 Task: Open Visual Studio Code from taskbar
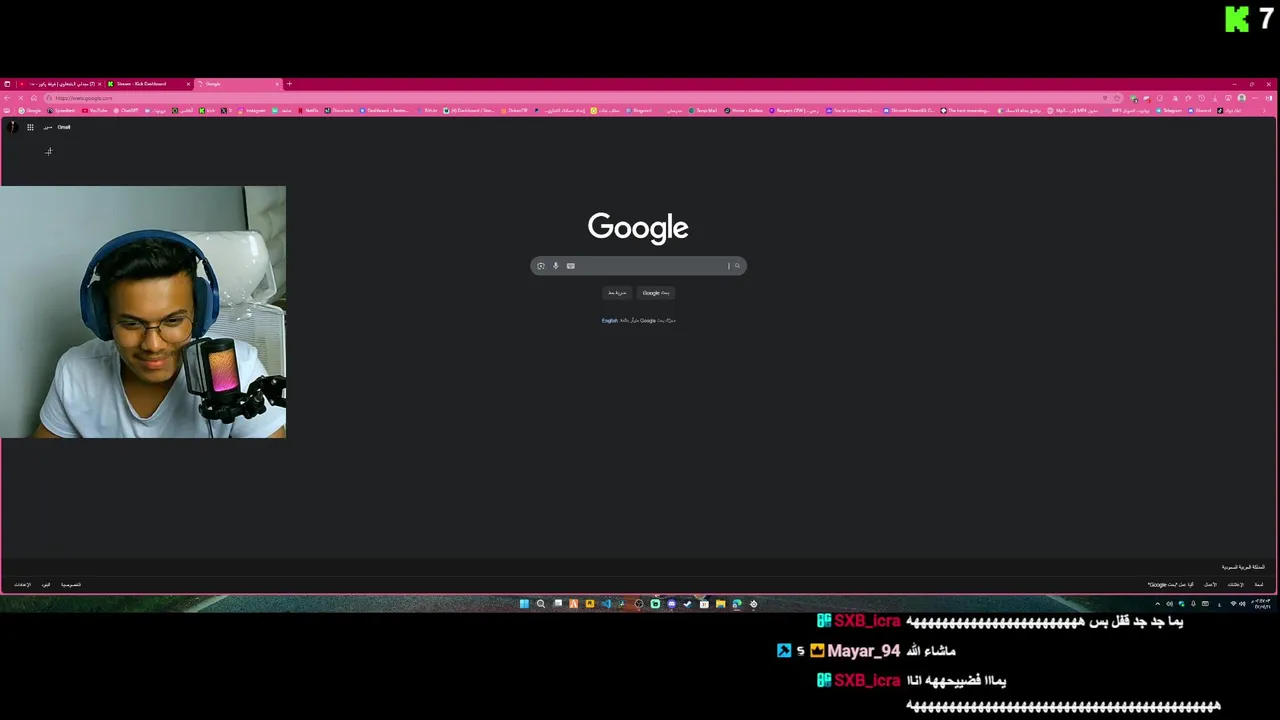[606, 604]
